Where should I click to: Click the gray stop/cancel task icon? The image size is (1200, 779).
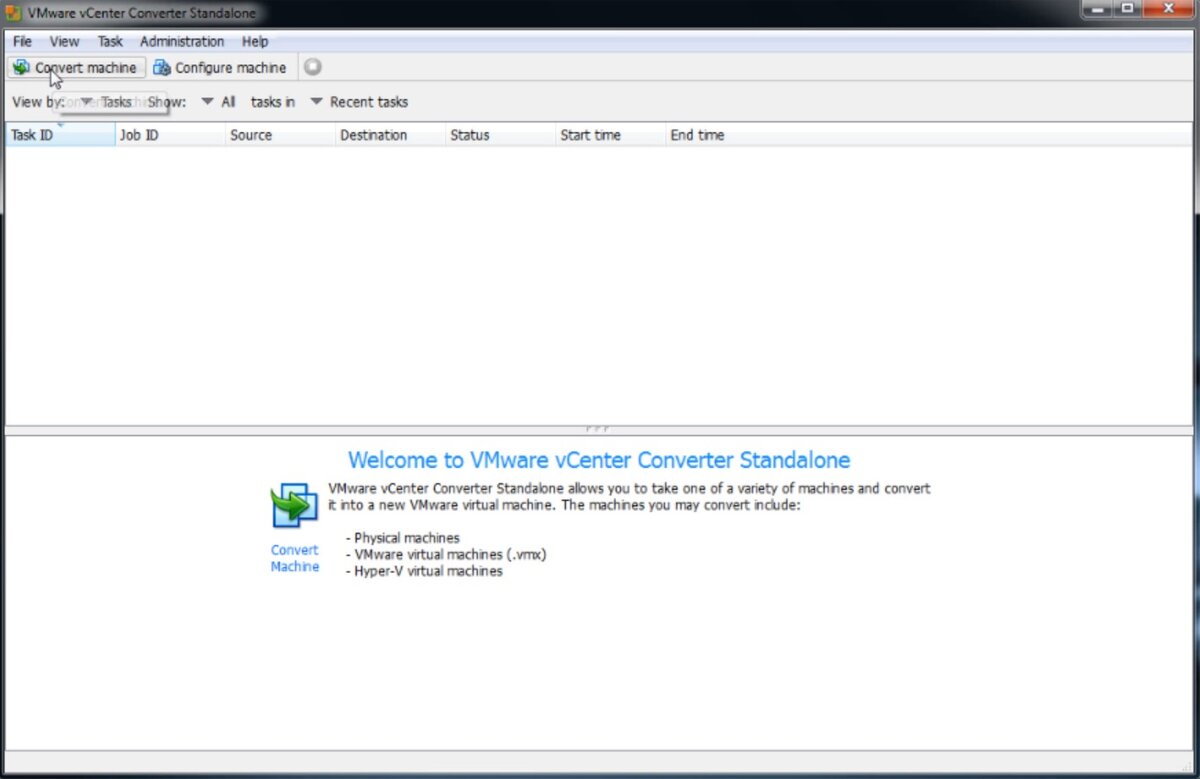pyautogui.click(x=313, y=68)
